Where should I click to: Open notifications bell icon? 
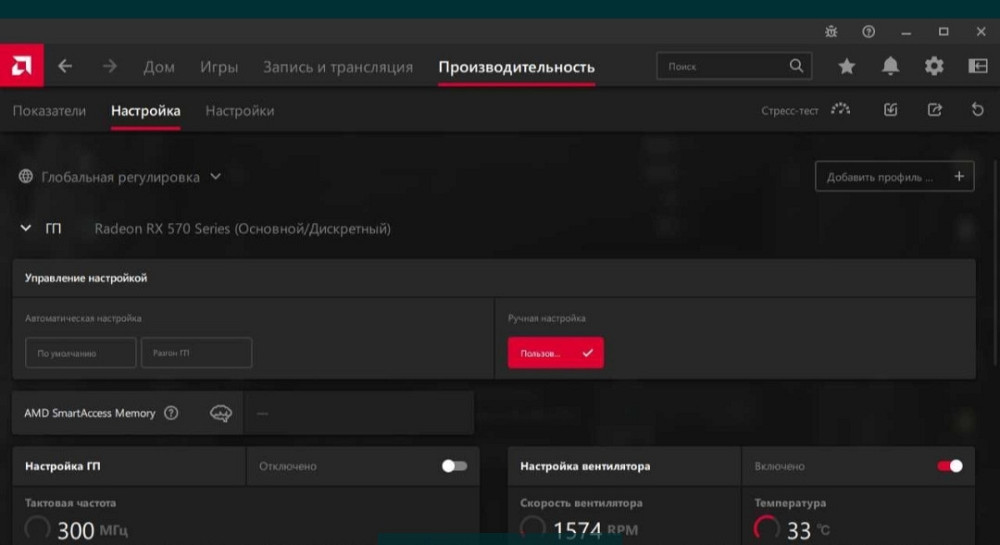890,66
